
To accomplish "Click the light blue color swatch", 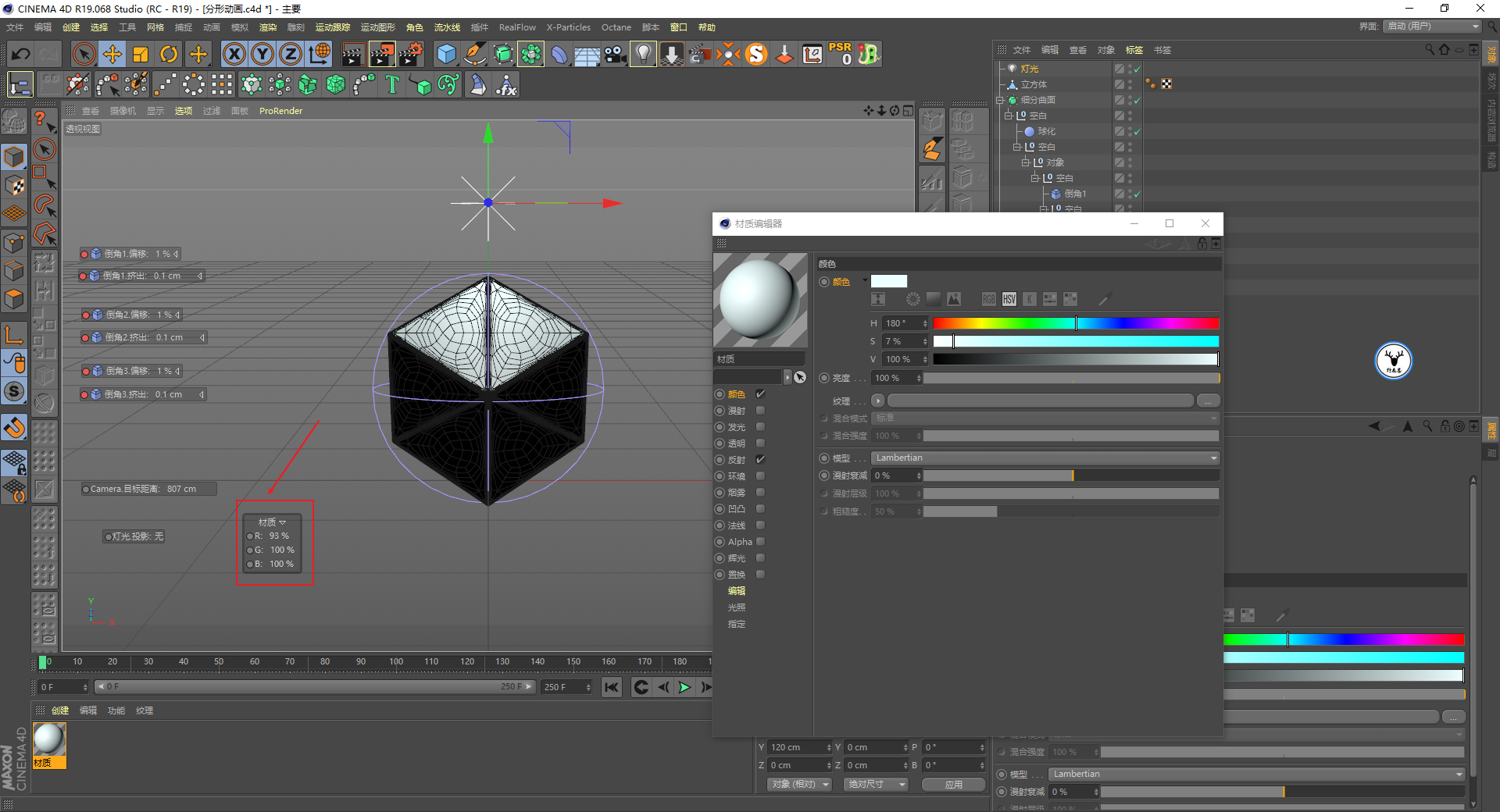I will [x=889, y=281].
